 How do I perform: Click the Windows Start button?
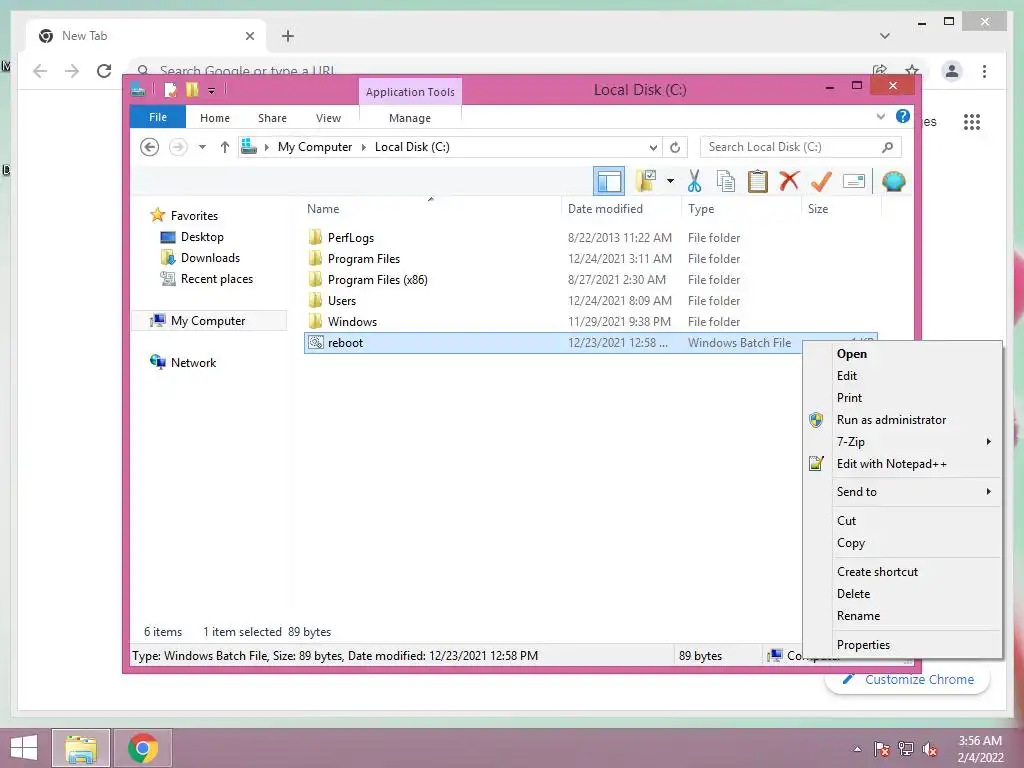click(24, 748)
